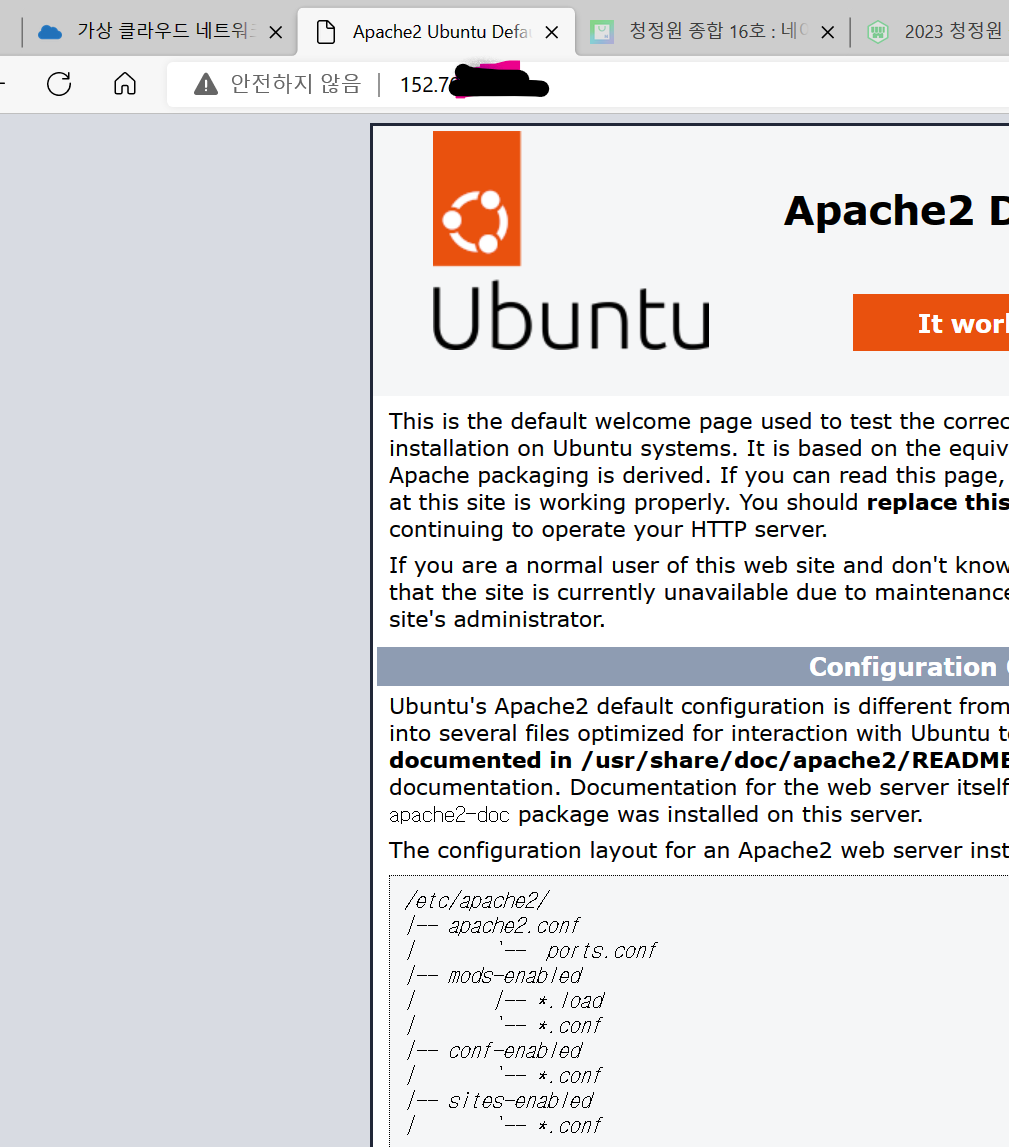Close the 가상 클라우드 네트워크 tab
The width and height of the screenshot is (1009, 1147).
click(x=276, y=32)
